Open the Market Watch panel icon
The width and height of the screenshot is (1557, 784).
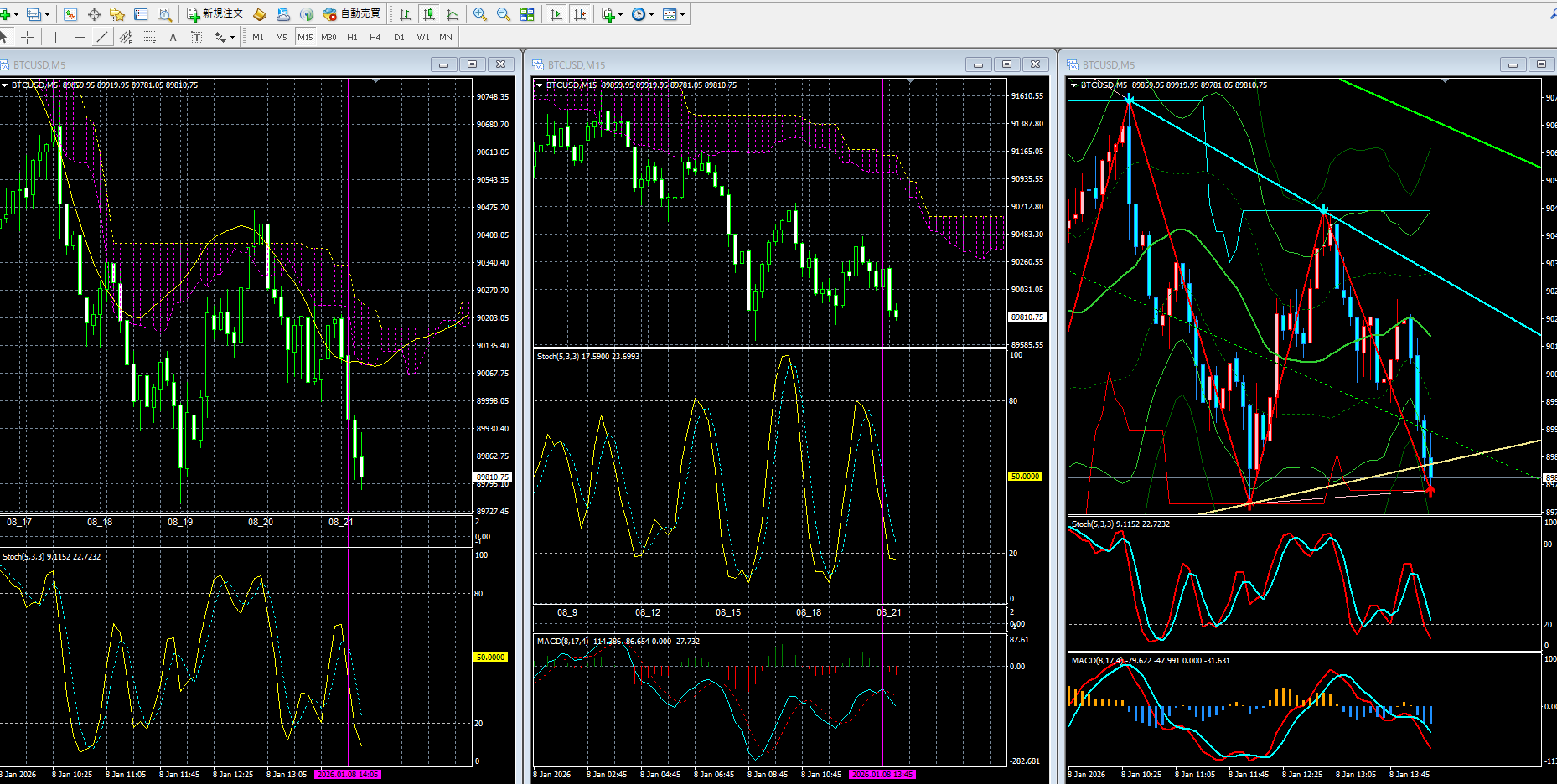point(70,14)
